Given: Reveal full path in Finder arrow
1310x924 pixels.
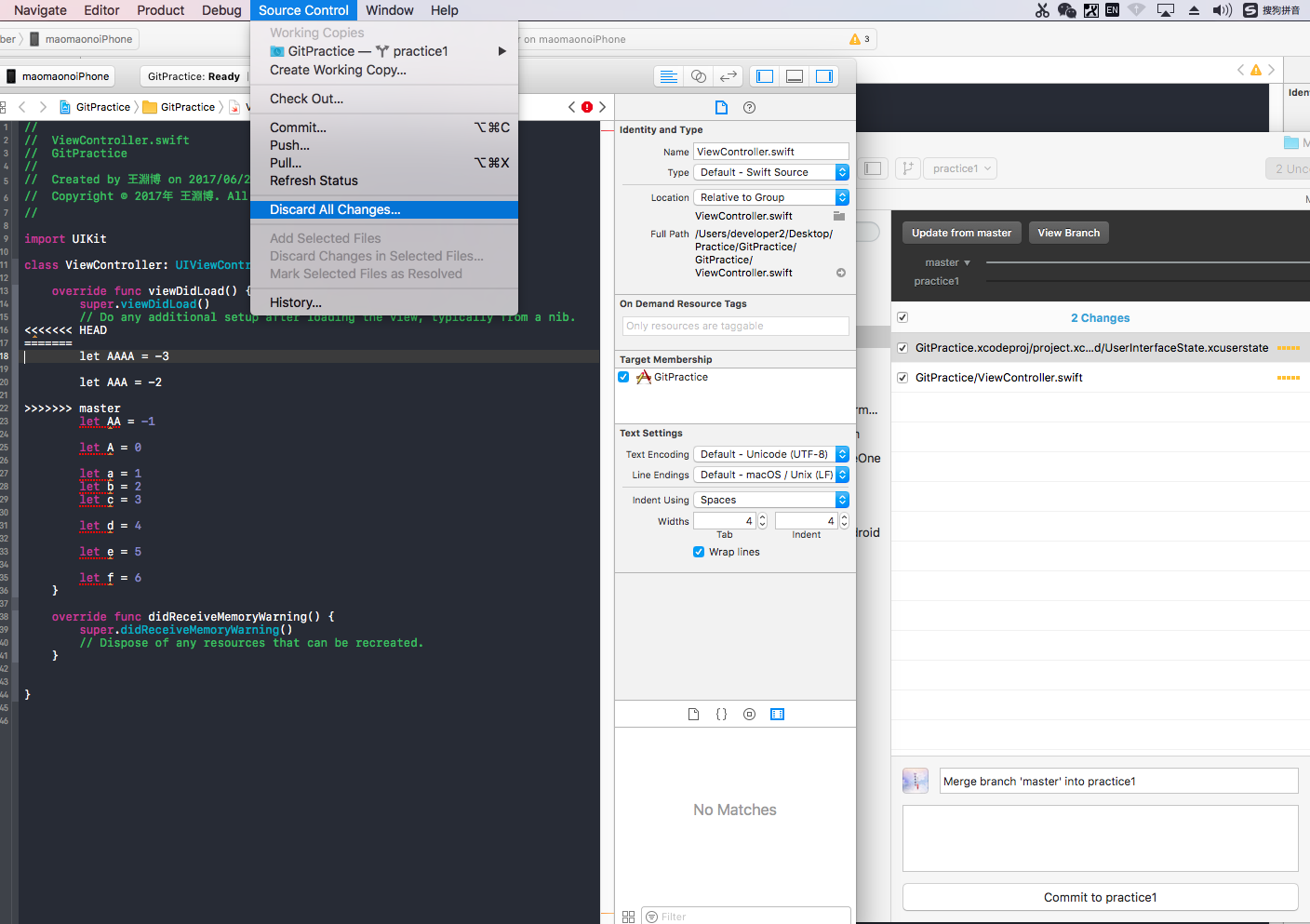Looking at the screenshot, I should (x=841, y=273).
